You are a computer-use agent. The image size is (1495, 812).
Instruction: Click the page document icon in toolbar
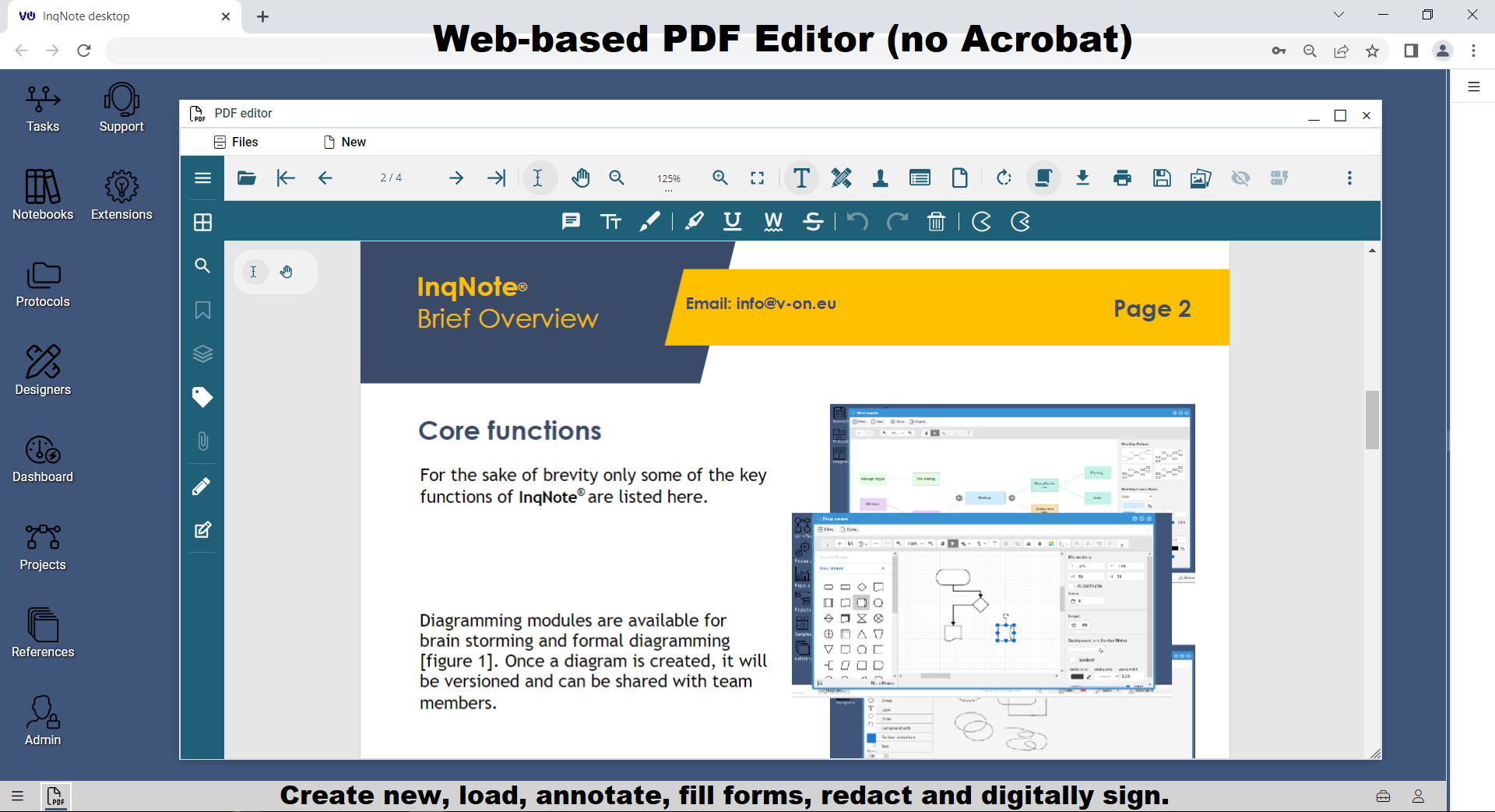tap(960, 178)
